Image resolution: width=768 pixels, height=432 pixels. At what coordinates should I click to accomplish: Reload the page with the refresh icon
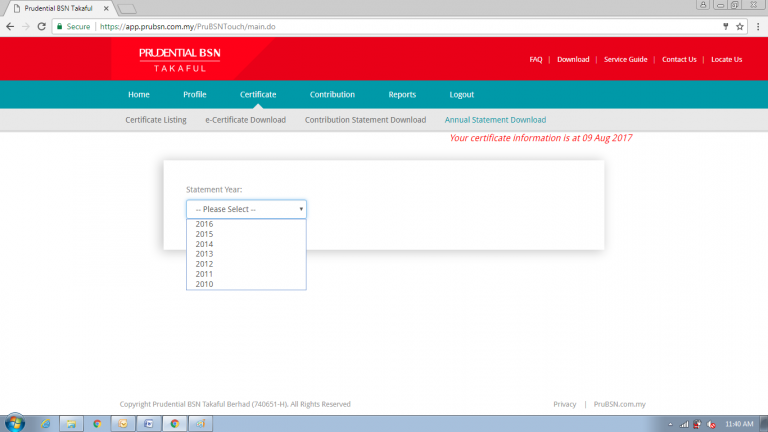(x=42, y=26)
